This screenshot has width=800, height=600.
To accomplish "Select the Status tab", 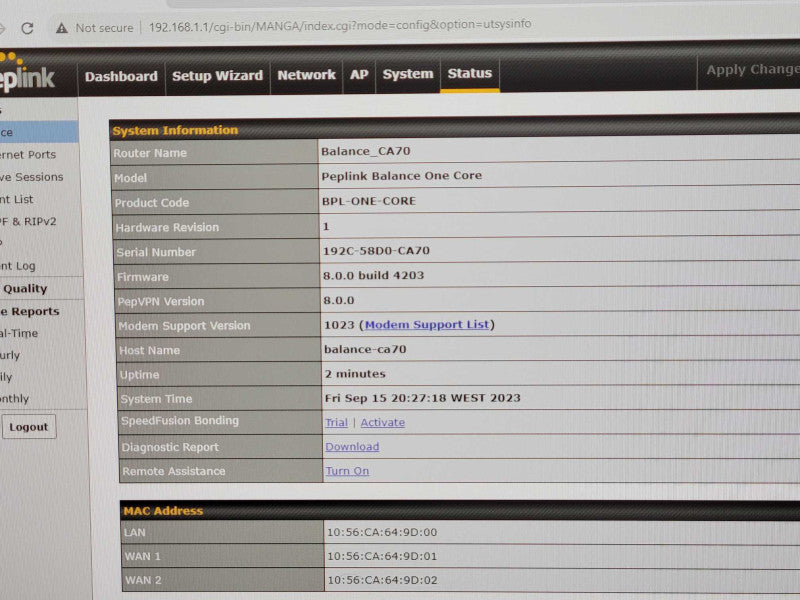I will [469, 73].
